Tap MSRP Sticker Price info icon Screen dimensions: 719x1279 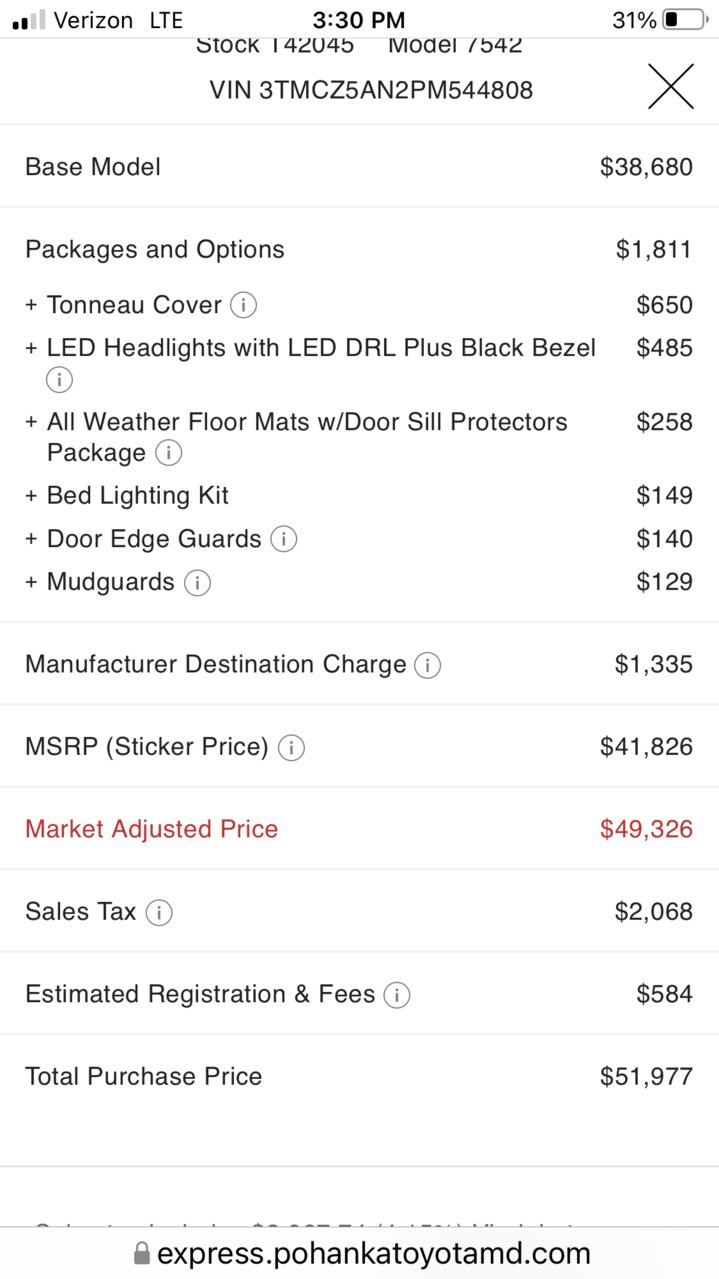291,747
